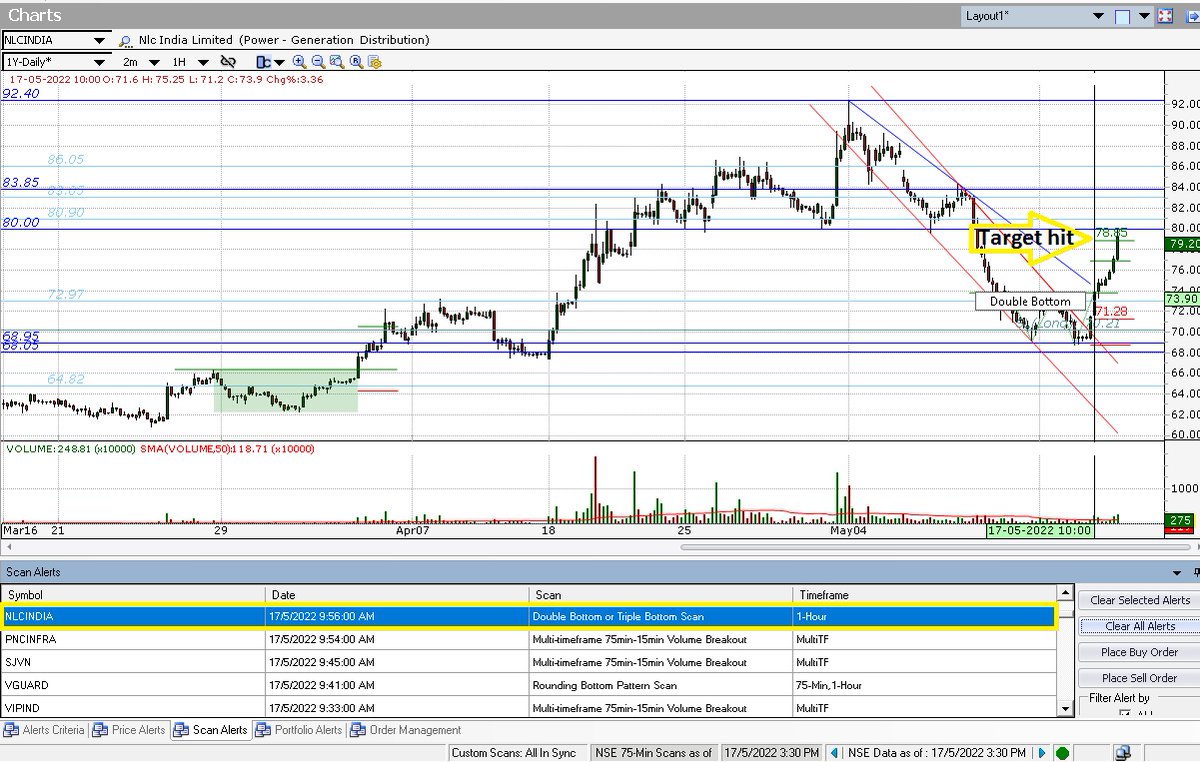Click the Timeframe column header
This screenshot has width=1200, height=762.
point(924,595)
